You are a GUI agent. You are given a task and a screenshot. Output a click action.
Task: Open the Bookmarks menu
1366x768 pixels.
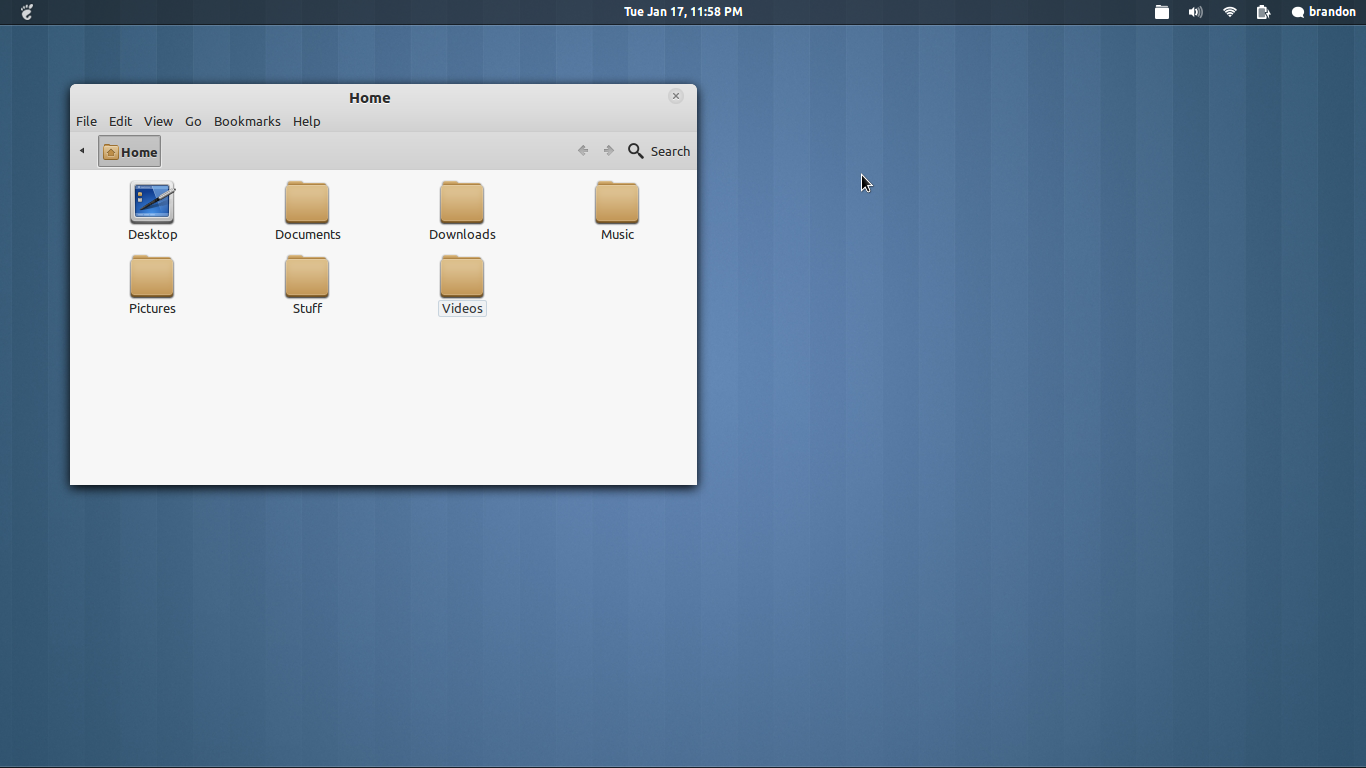(x=247, y=121)
